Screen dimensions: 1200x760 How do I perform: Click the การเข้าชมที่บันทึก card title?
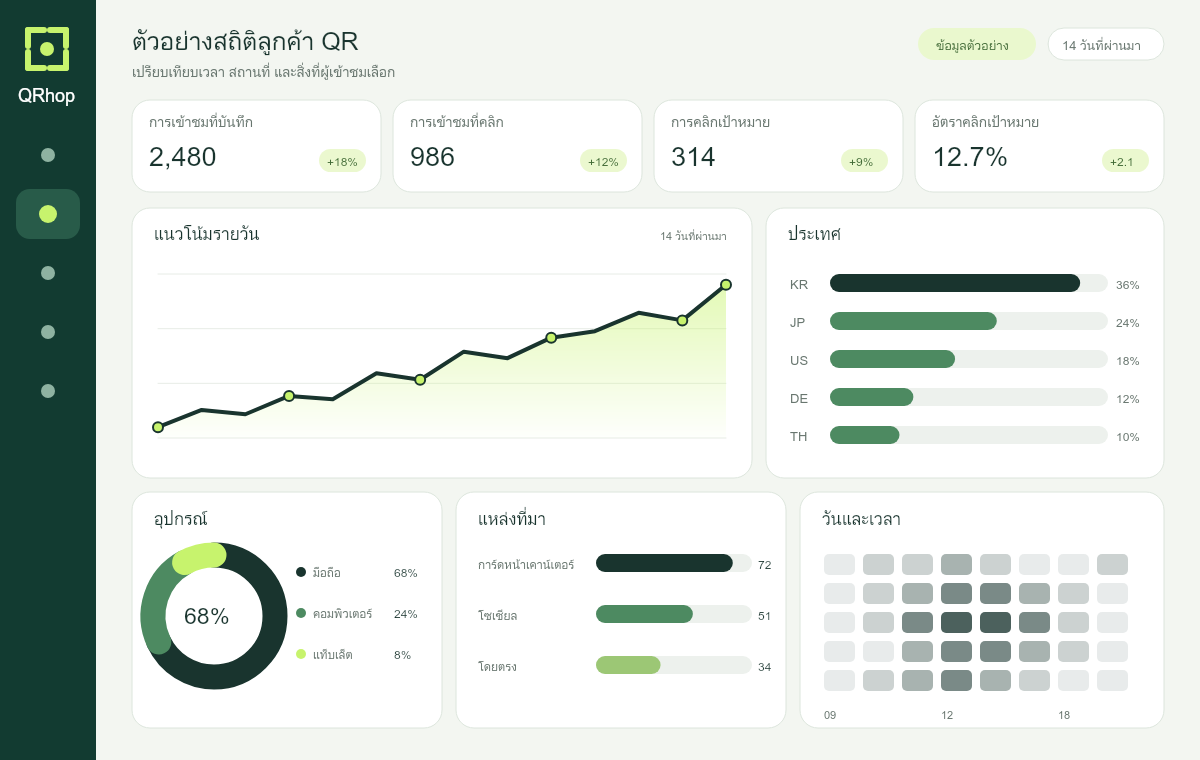click(201, 122)
